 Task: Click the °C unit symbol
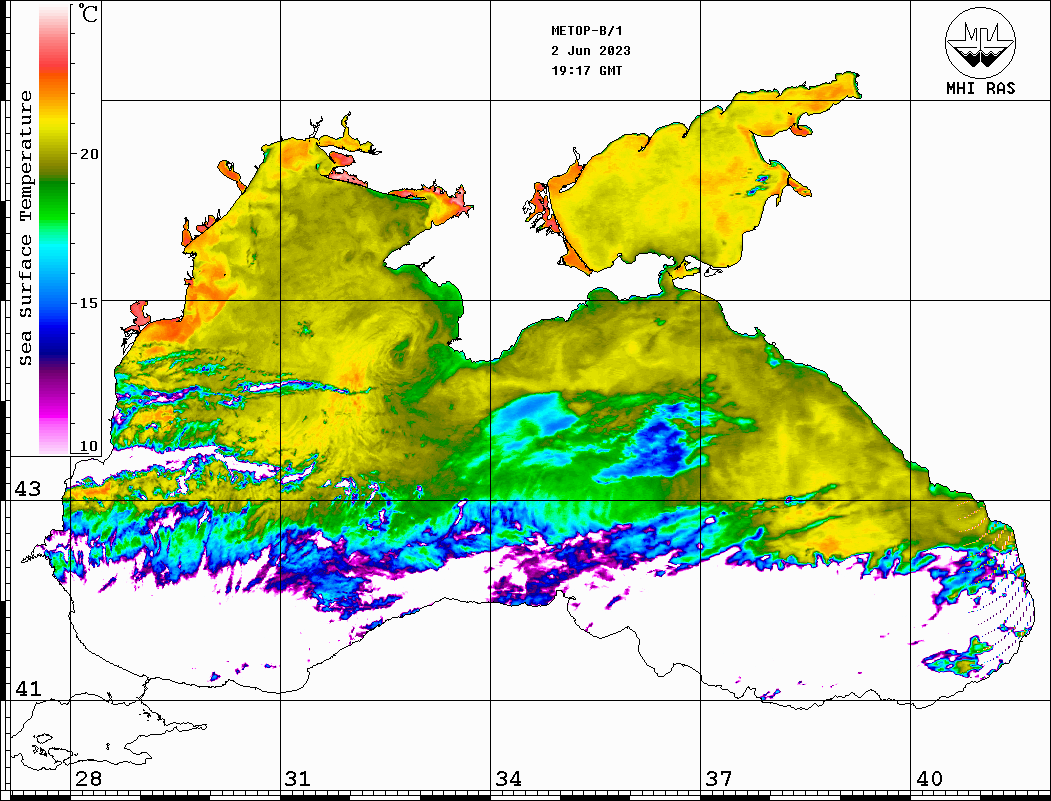pyautogui.click(x=88, y=13)
